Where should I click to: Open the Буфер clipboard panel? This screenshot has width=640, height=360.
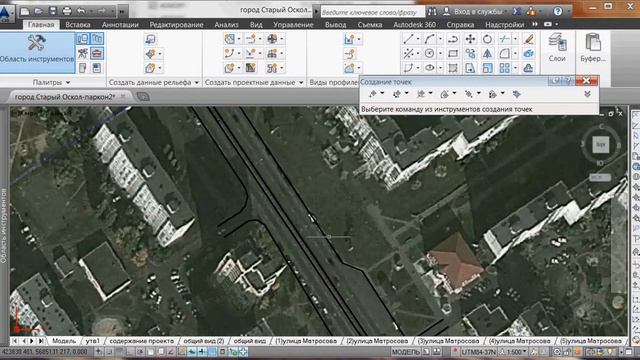click(x=593, y=48)
